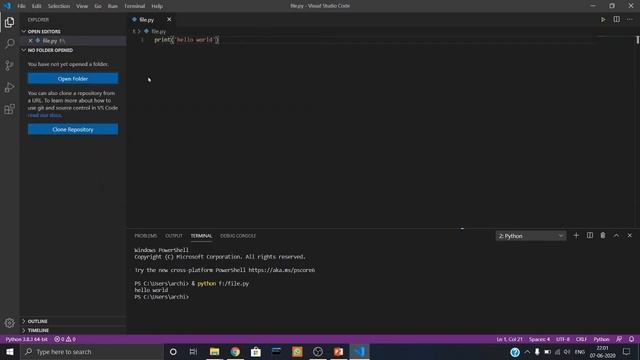Switch to the Output panel tab
Image resolution: width=640 pixels, height=360 pixels.
[x=174, y=236]
